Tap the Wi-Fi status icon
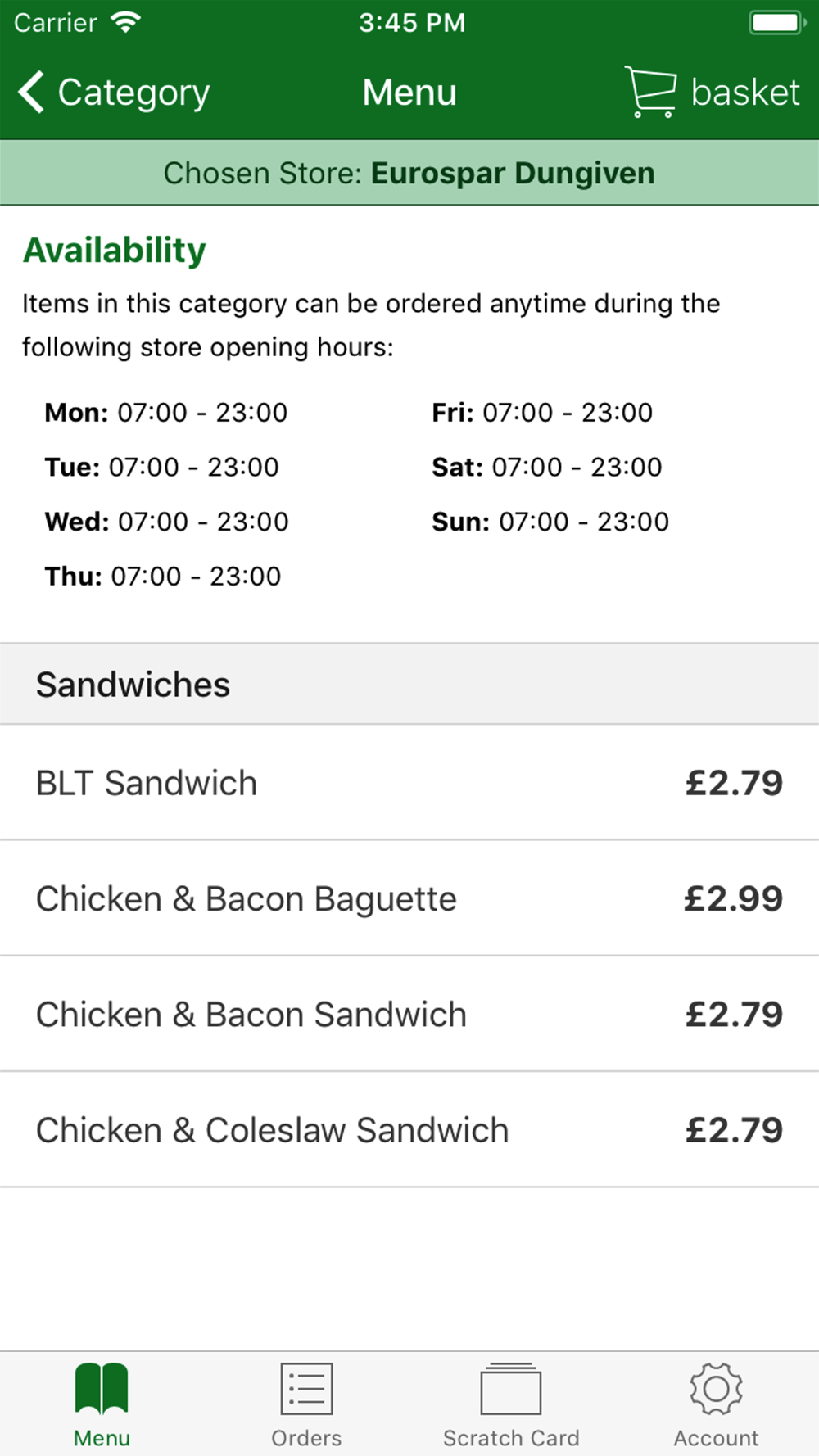The height and width of the screenshot is (1456, 819). pos(125,22)
